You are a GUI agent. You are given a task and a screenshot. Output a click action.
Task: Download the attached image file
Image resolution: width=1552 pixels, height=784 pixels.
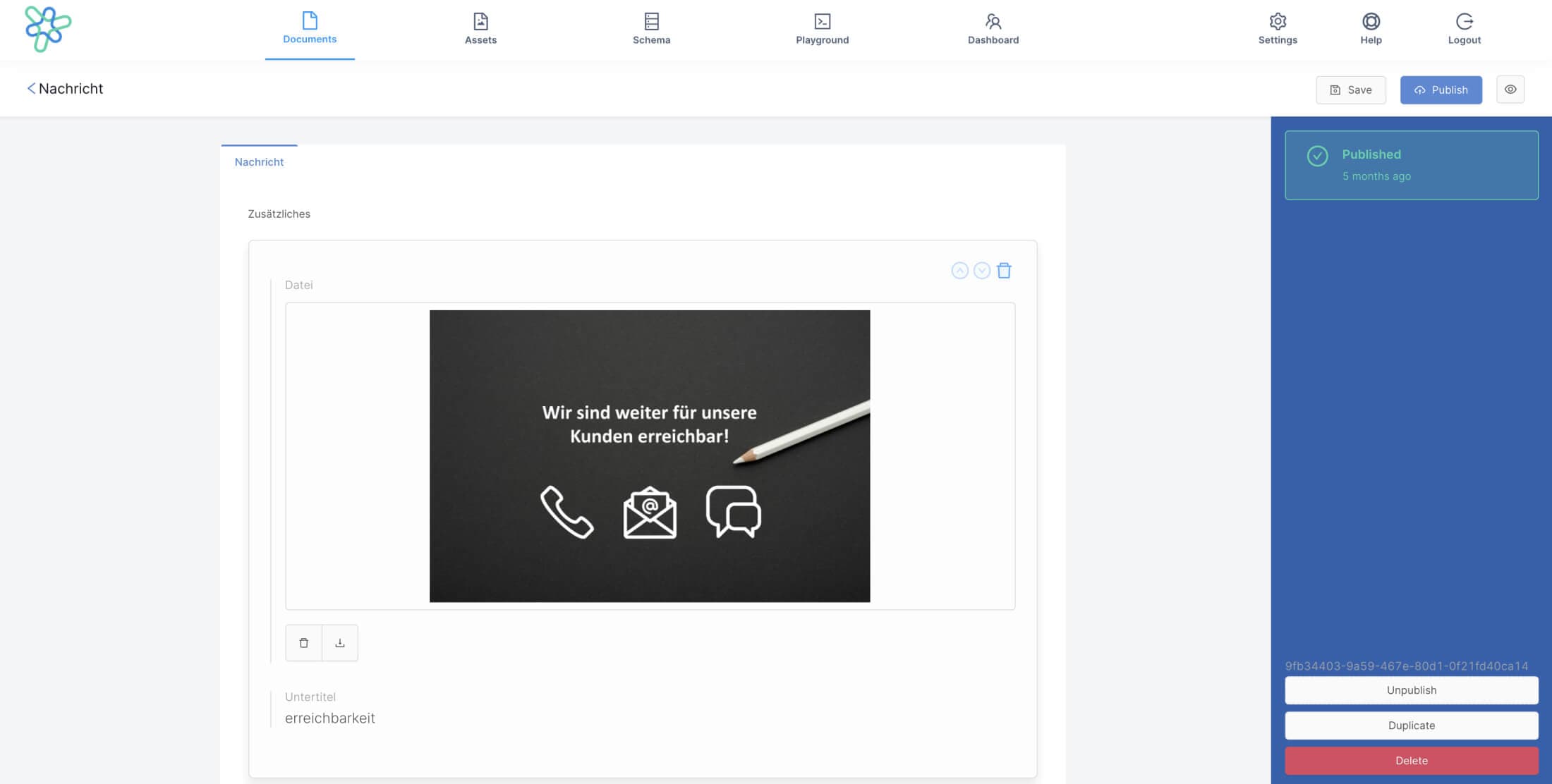[x=340, y=642]
